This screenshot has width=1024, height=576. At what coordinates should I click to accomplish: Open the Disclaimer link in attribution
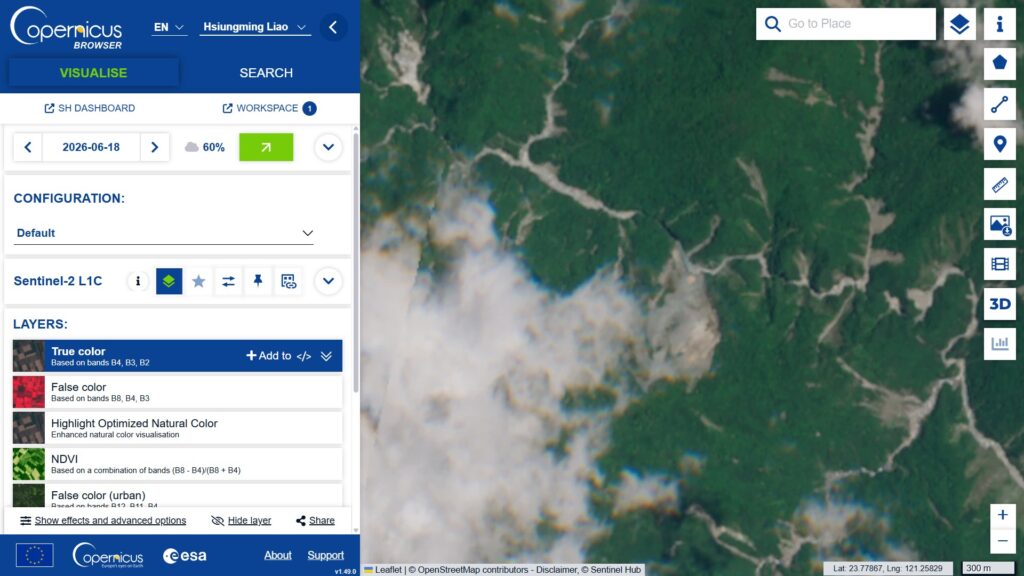coord(555,569)
